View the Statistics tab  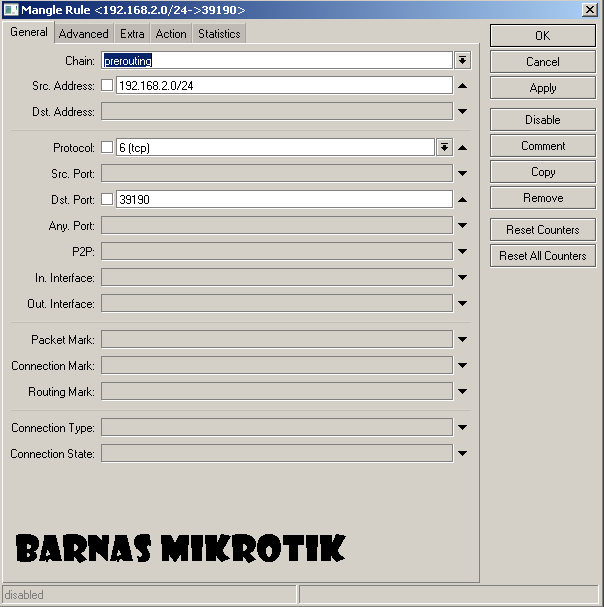[219, 34]
